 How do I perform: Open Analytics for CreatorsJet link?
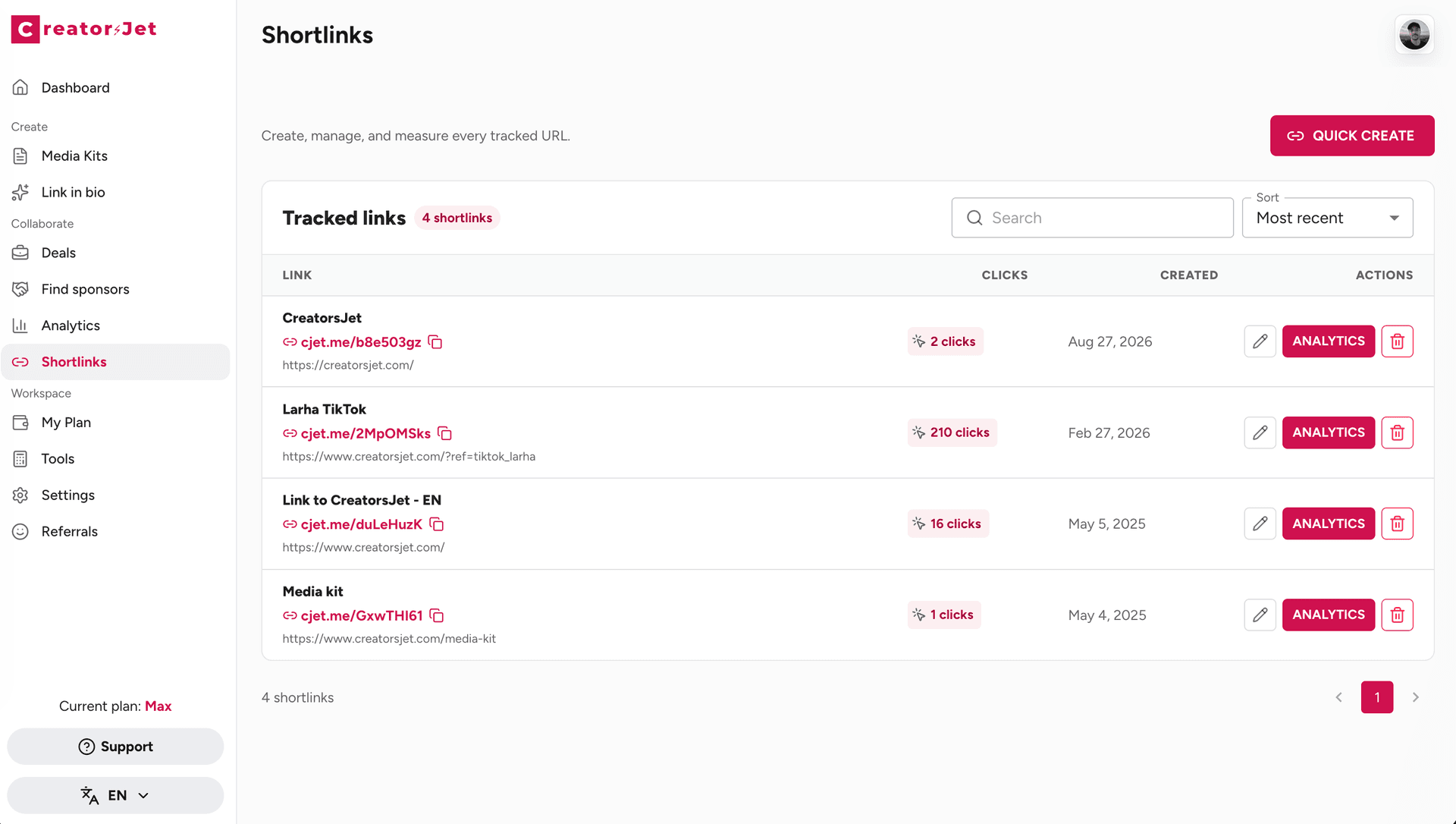click(x=1328, y=341)
